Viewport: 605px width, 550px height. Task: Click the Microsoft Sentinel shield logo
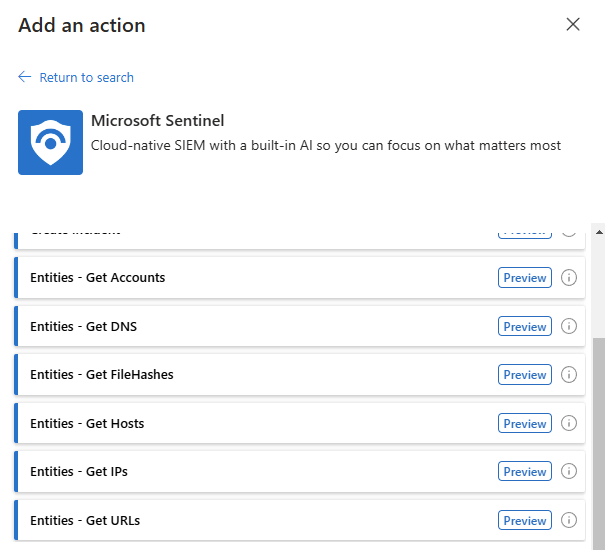click(x=50, y=142)
